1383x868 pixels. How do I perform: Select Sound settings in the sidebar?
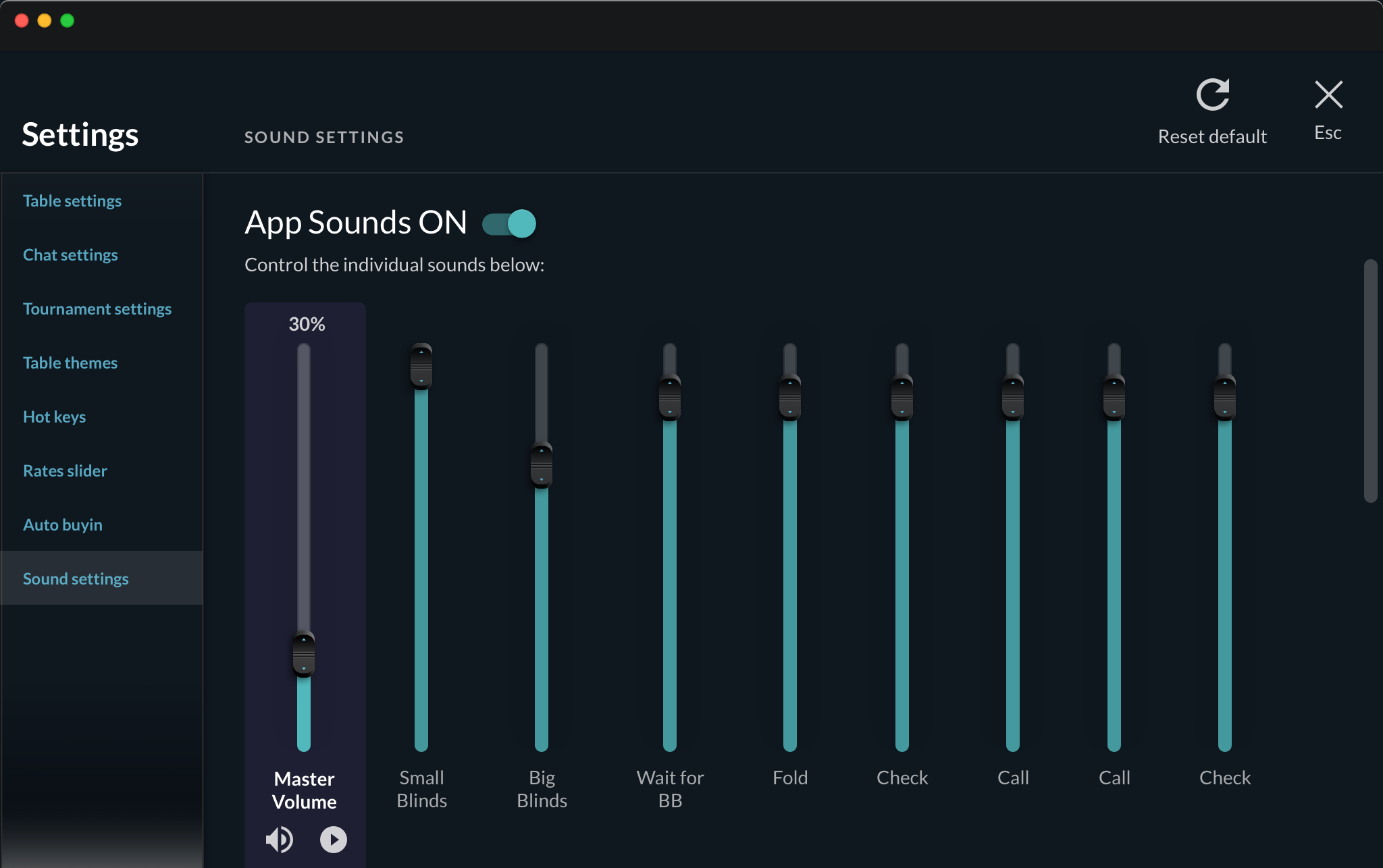coord(102,578)
